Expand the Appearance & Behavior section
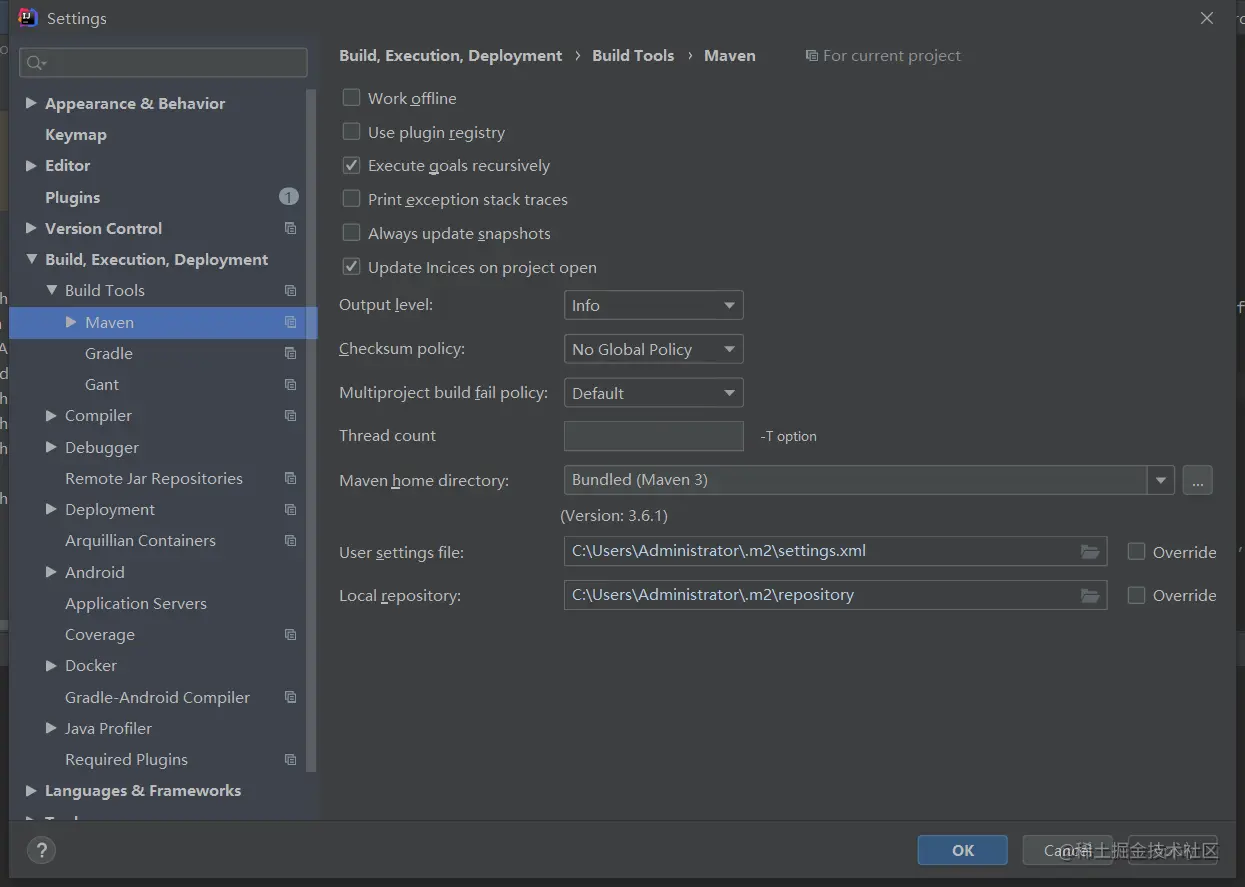This screenshot has height=887, width=1245. 31,103
